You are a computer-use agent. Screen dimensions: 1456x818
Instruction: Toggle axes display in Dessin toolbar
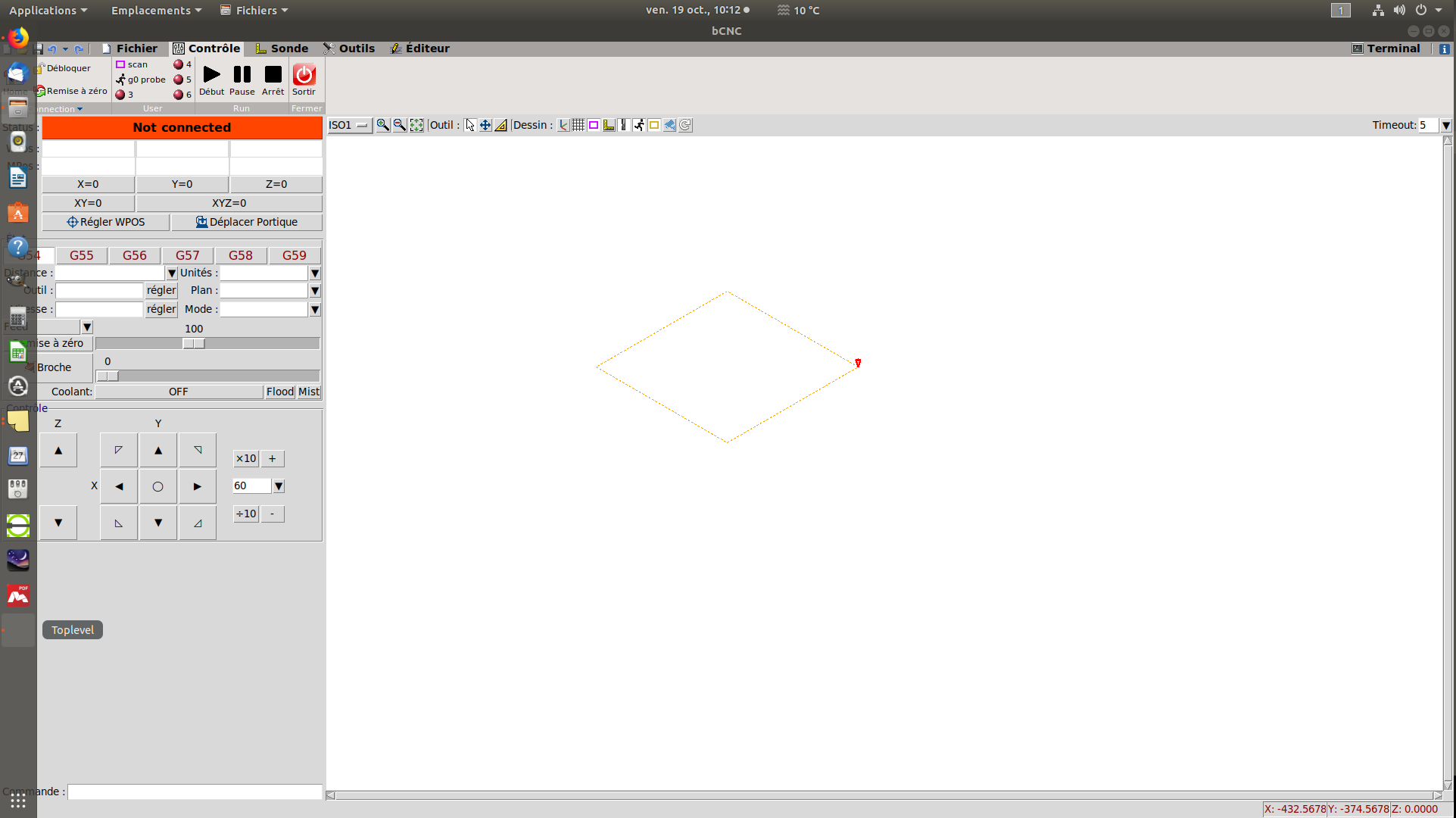pos(563,125)
